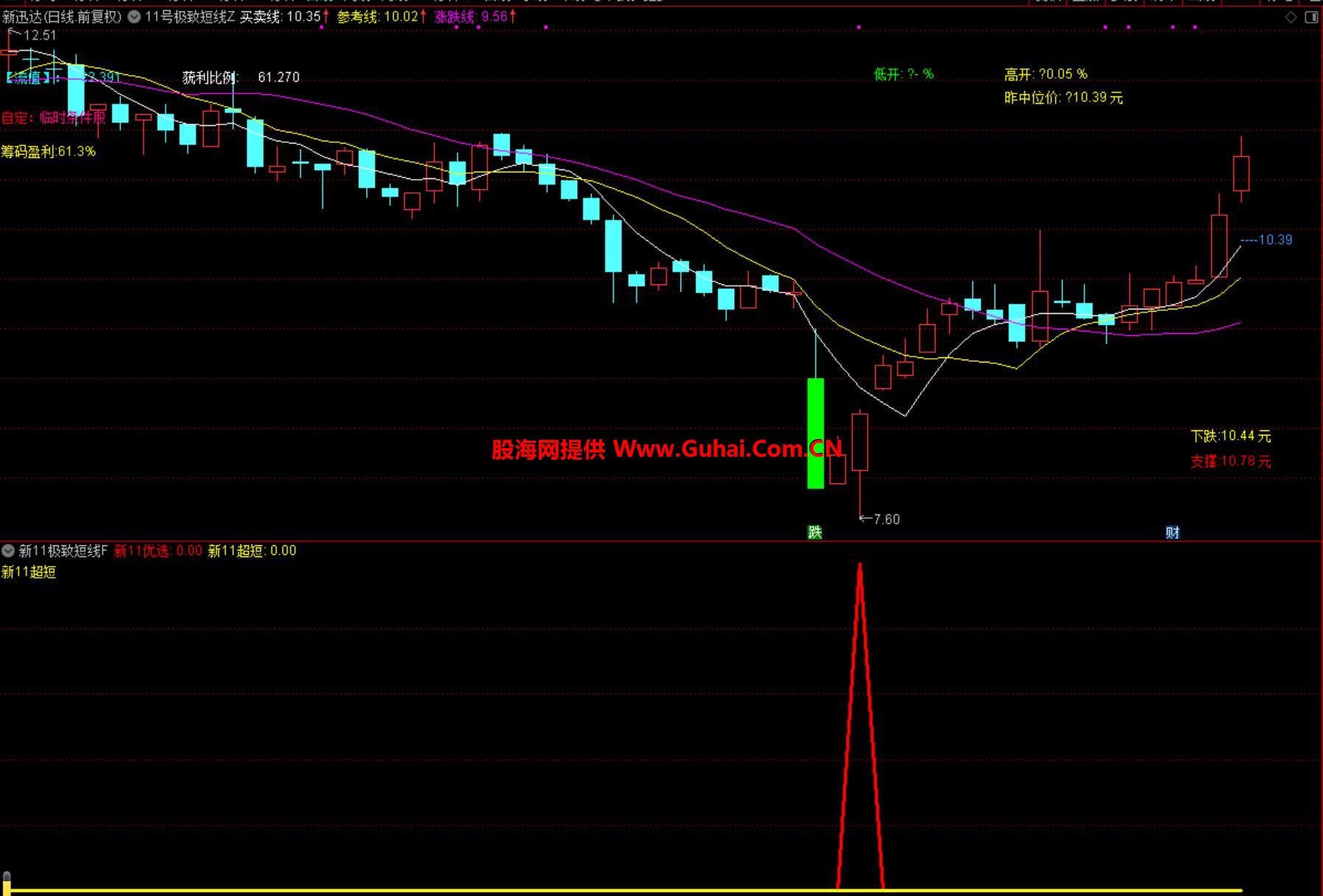Click the 筹码盈利:61.3% text
1323x896 pixels.
pos(49,151)
